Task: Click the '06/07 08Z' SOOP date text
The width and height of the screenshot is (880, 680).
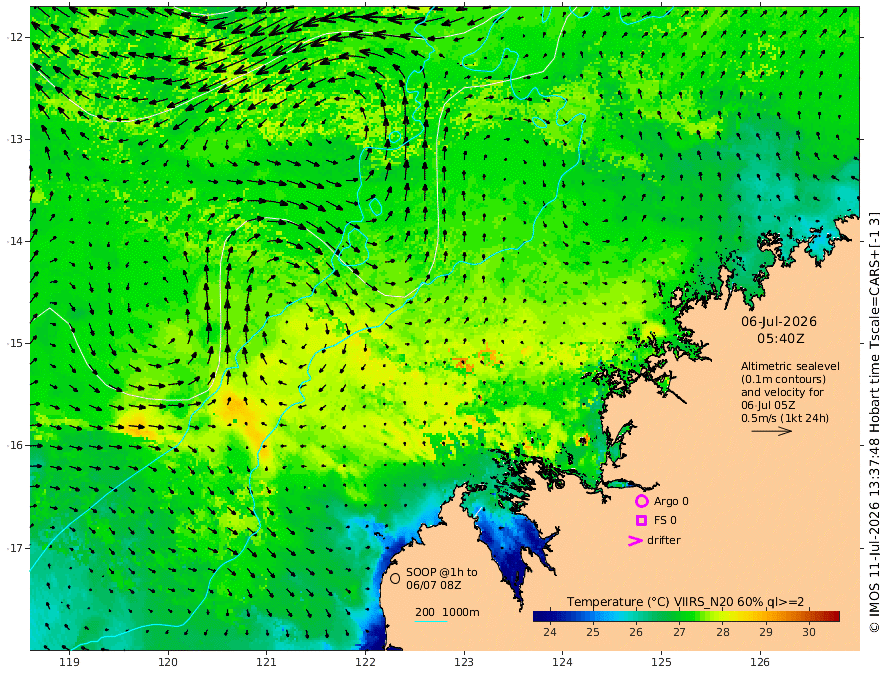Action: [x=434, y=585]
